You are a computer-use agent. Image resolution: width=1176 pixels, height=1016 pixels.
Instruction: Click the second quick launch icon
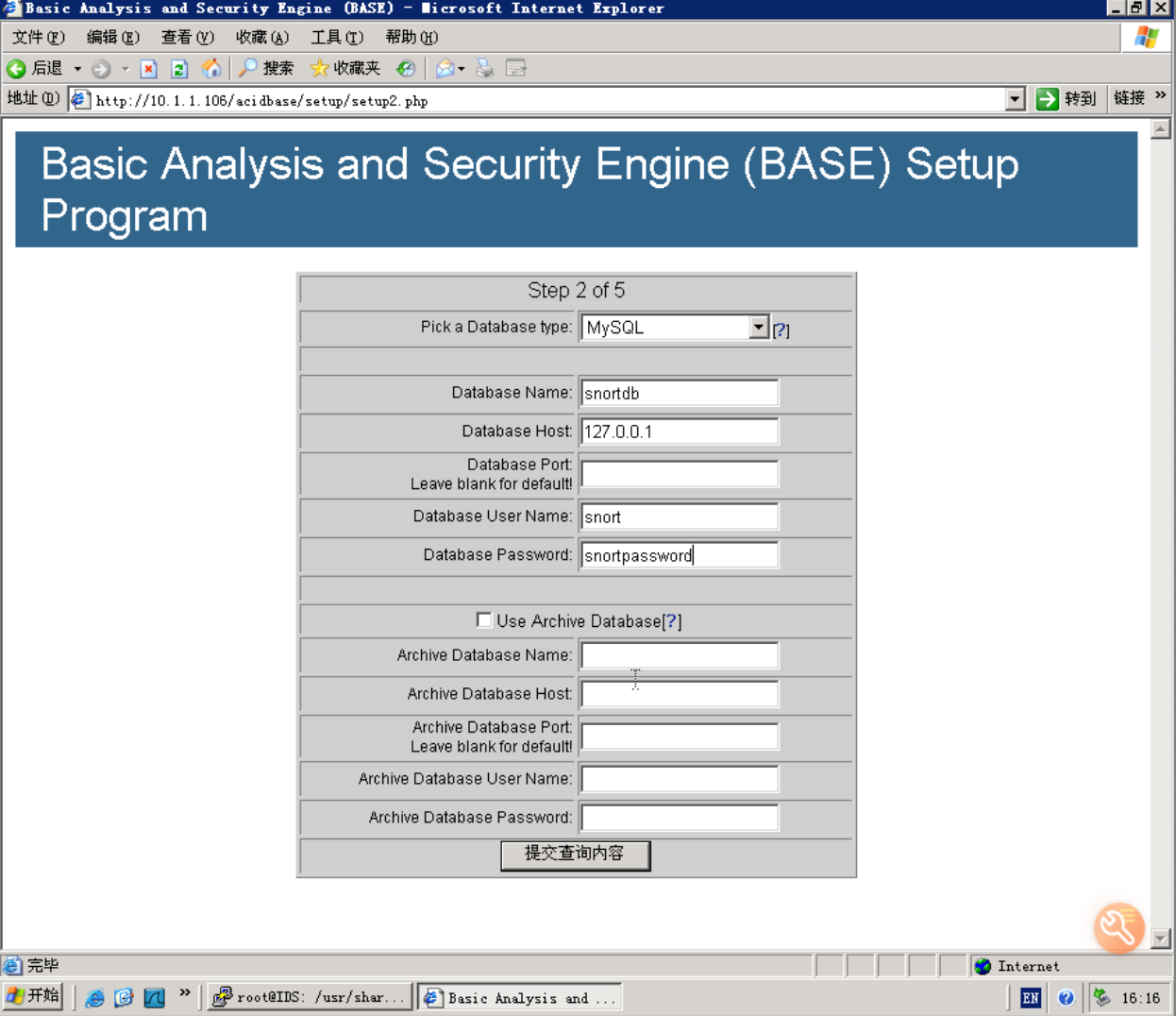(124, 998)
